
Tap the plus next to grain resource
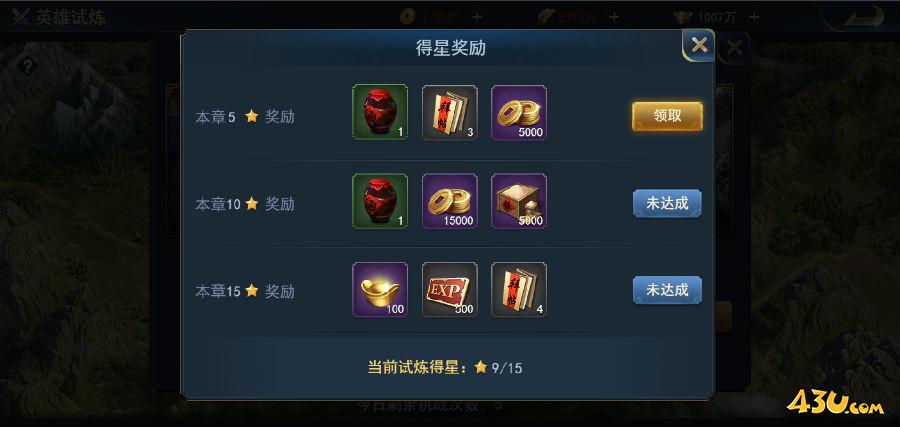[x=614, y=17]
